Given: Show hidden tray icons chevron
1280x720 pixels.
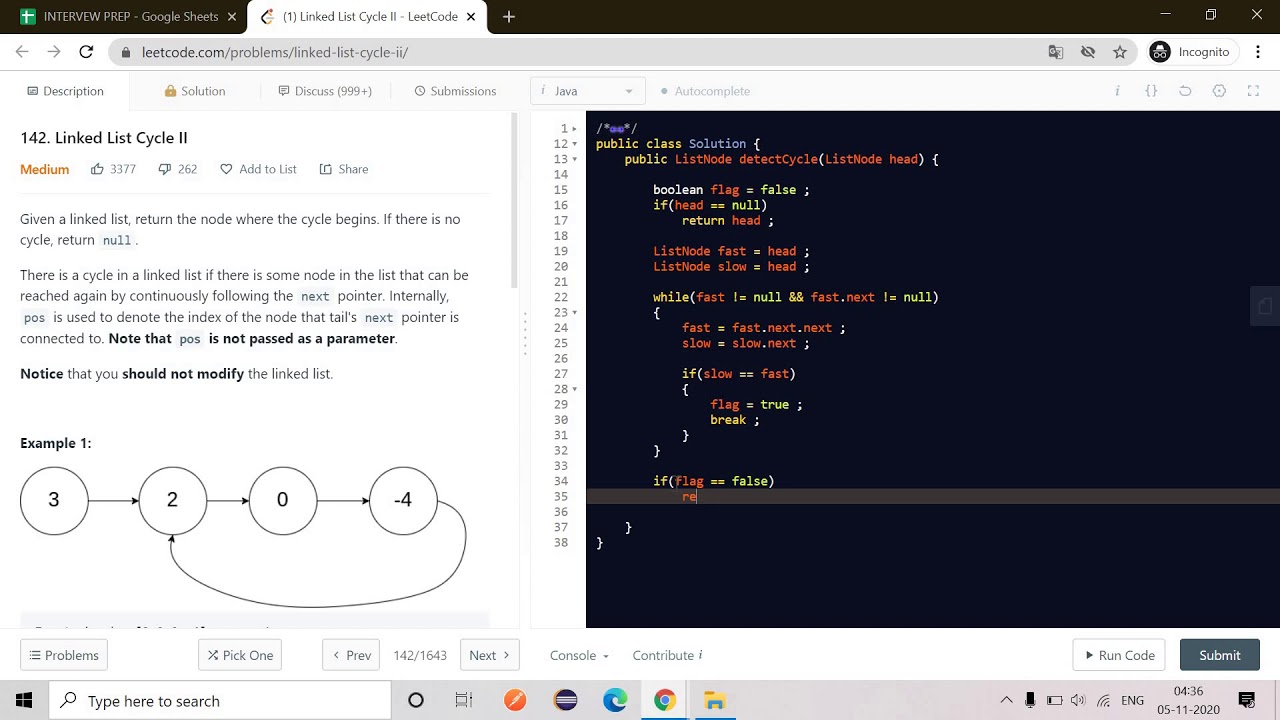Looking at the screenshot, I should click(x=1006, y=700).
